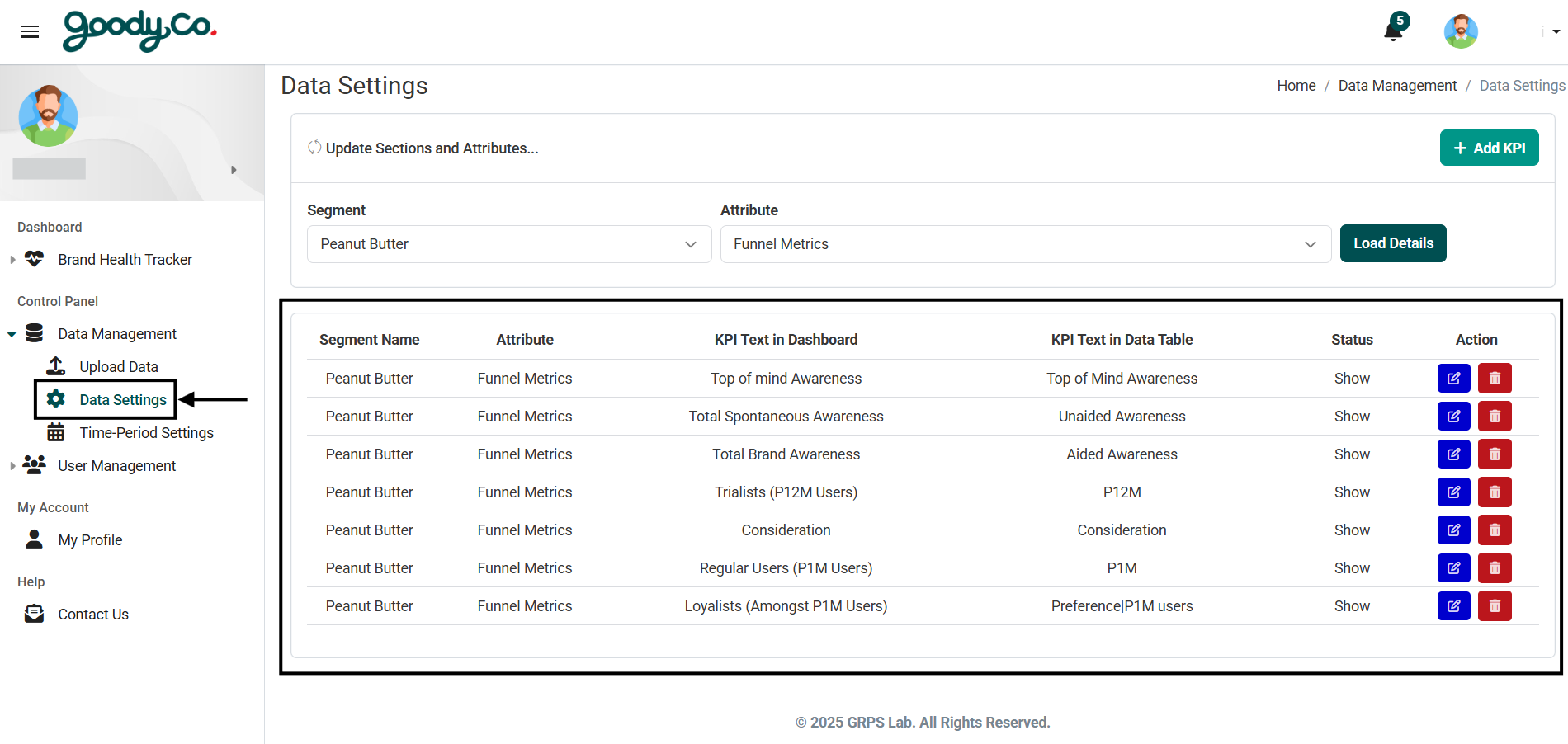Click the Add KPI button
This screenshot has width=1568, height=744.
[1489, 147]
